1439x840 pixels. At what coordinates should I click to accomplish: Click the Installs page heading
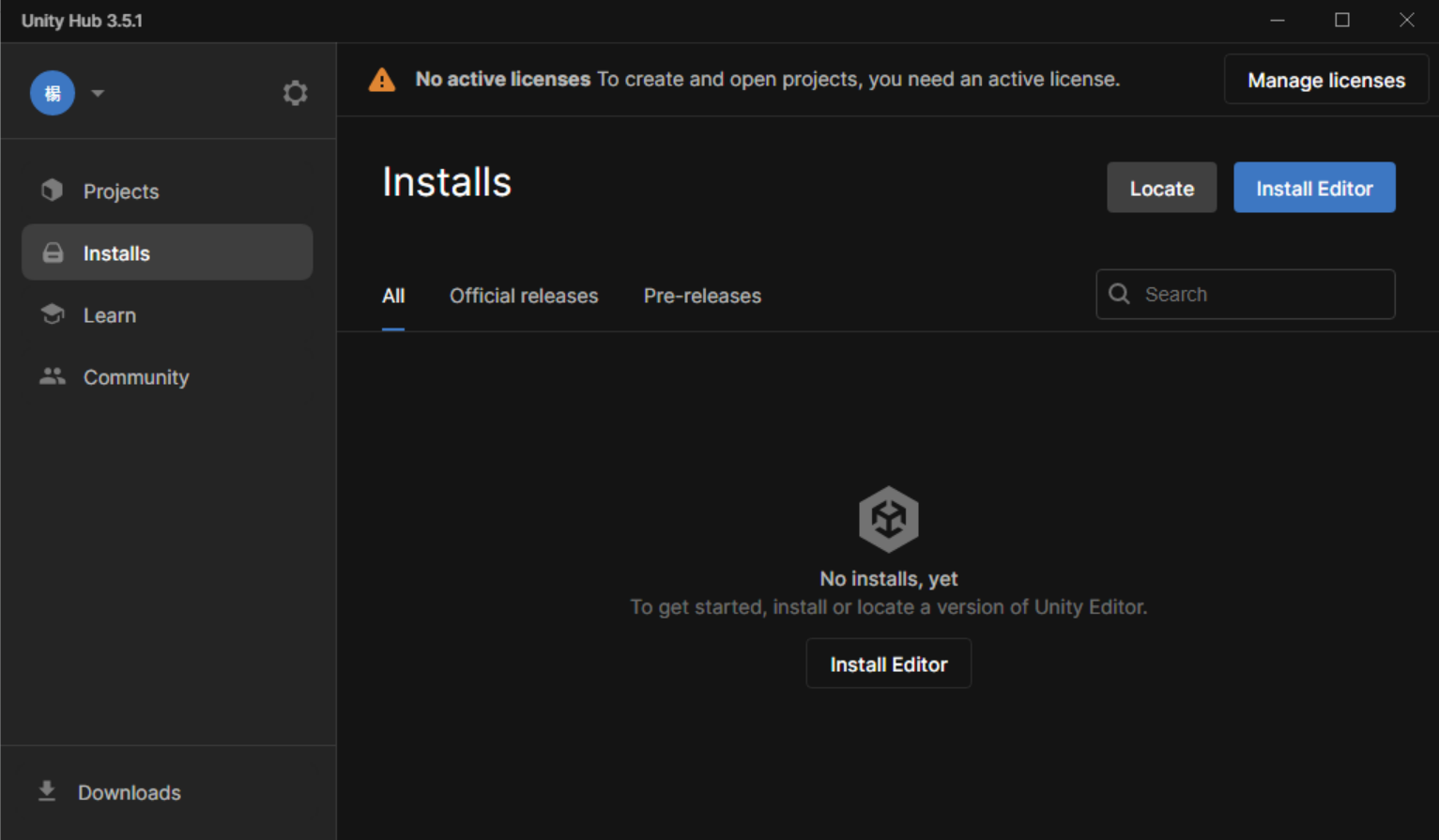[447, 182]
